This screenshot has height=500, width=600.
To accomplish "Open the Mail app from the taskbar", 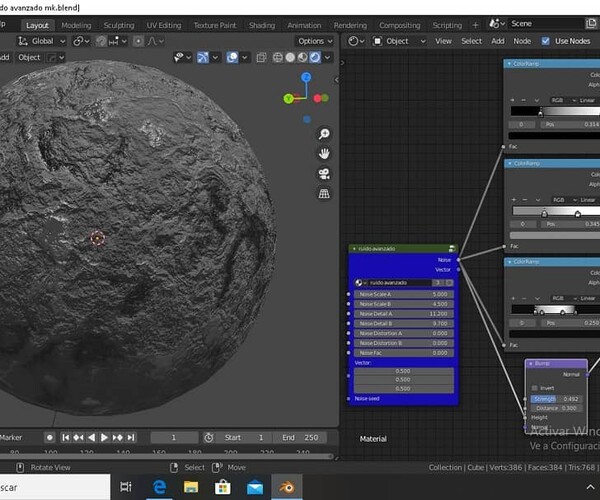I will click(x=255, y=488).
